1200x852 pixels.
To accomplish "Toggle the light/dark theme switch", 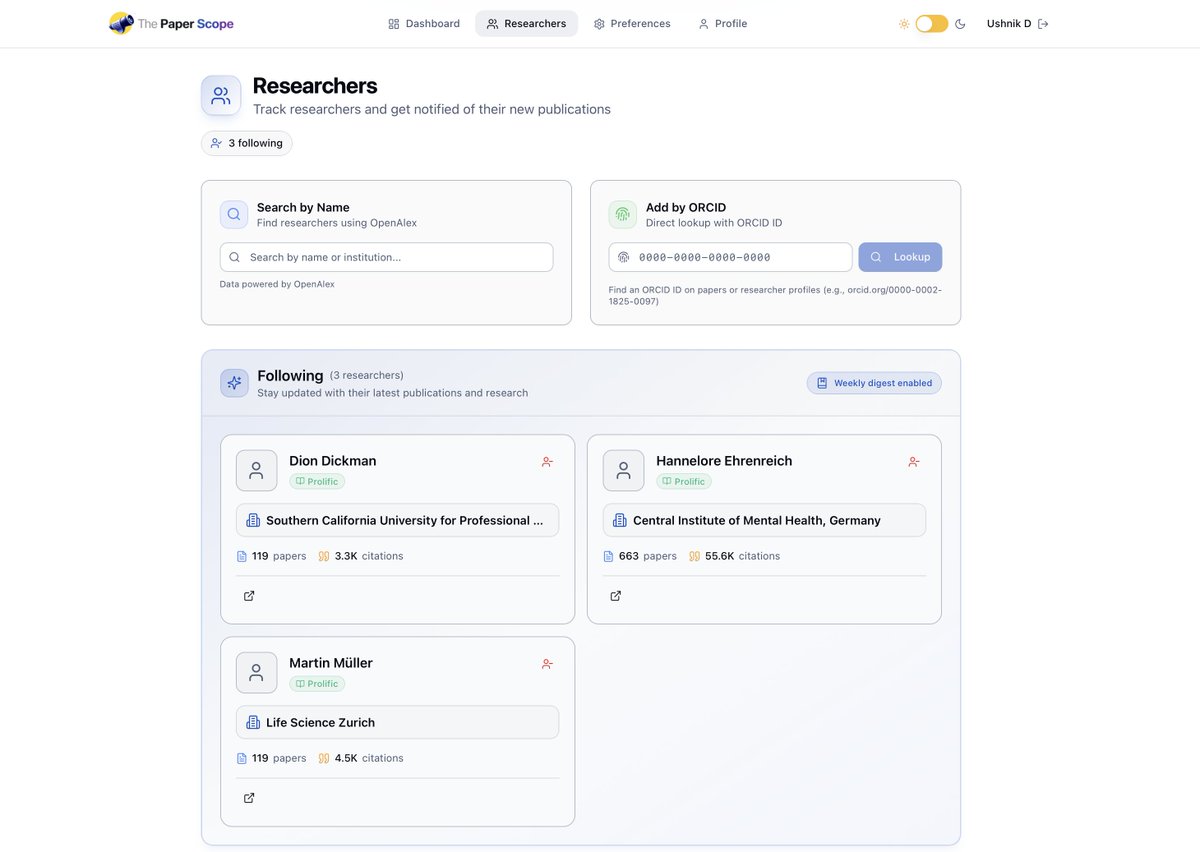I will point(931,23).
